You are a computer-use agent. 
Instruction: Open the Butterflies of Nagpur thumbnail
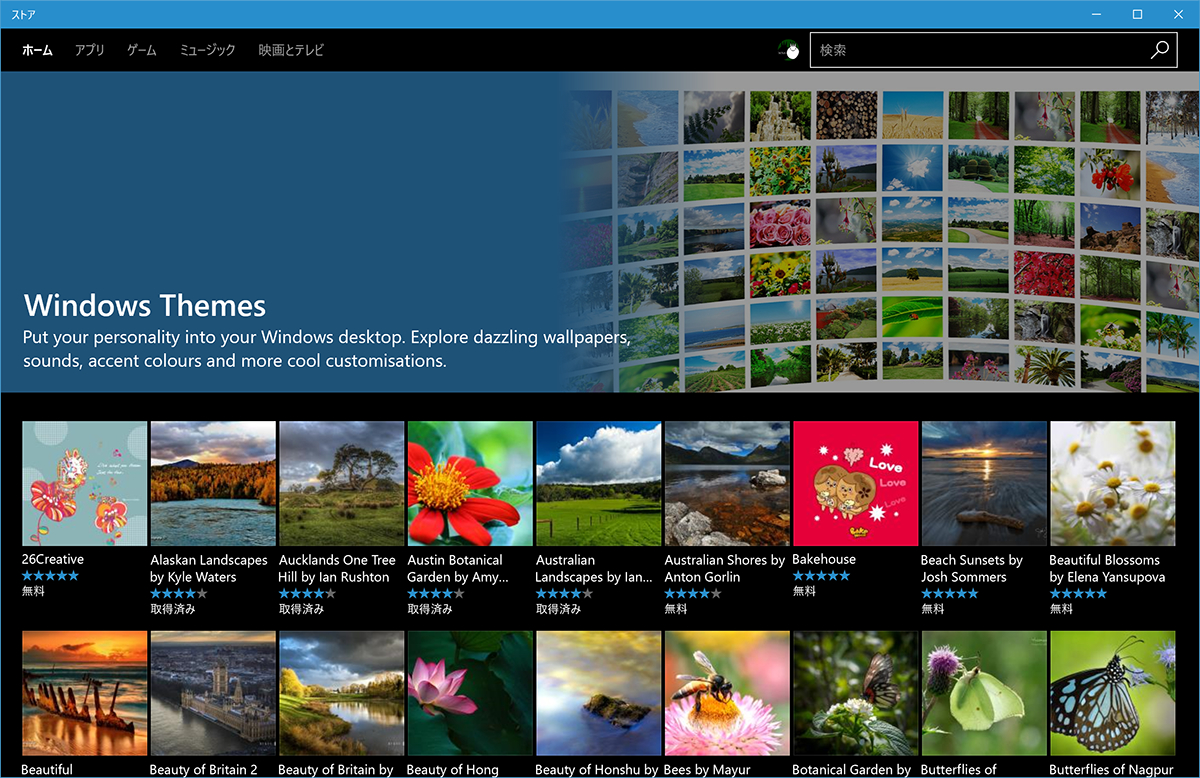click(x=1113, y=693)
